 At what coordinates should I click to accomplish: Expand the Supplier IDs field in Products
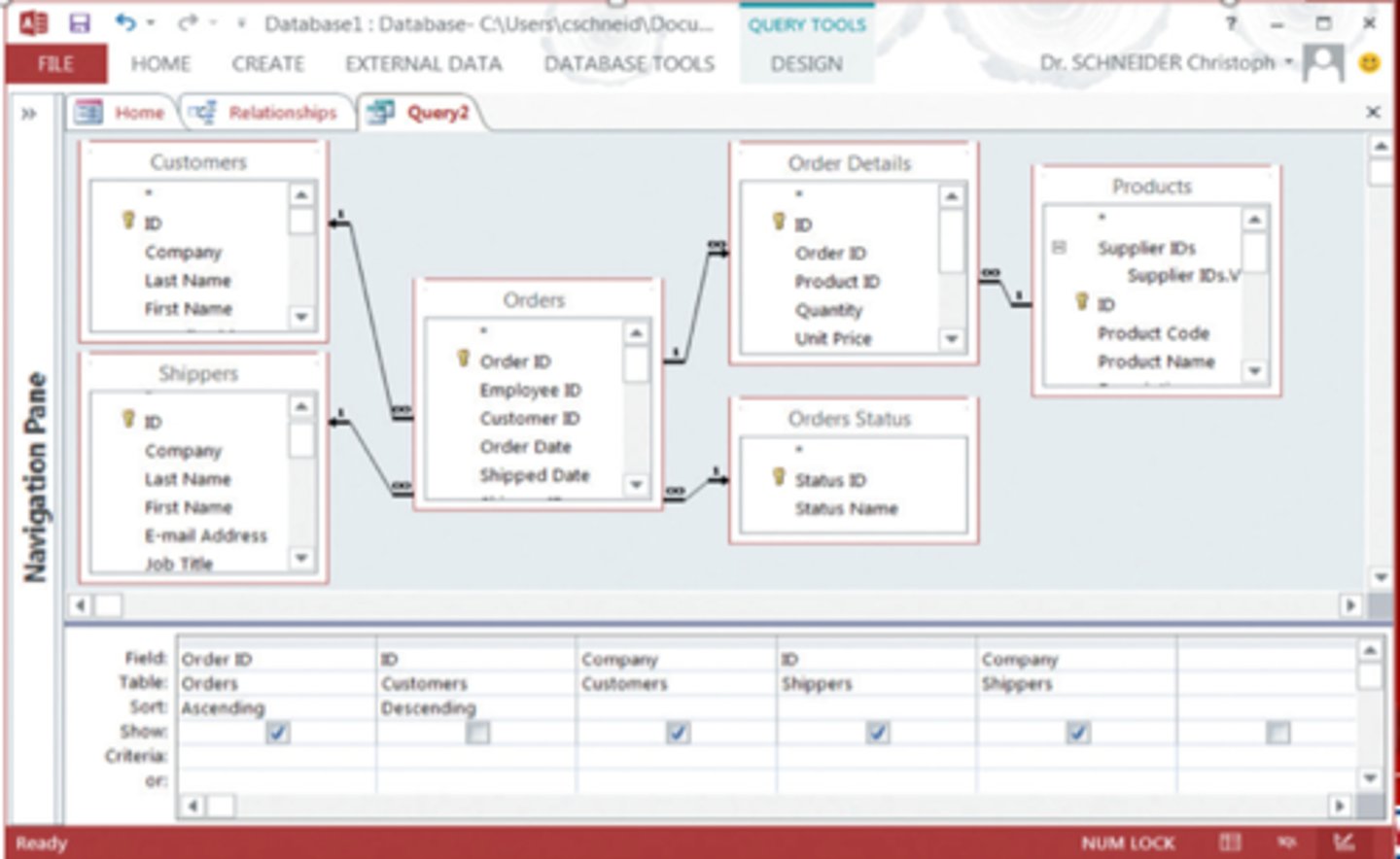click(x=1059, y=248)
